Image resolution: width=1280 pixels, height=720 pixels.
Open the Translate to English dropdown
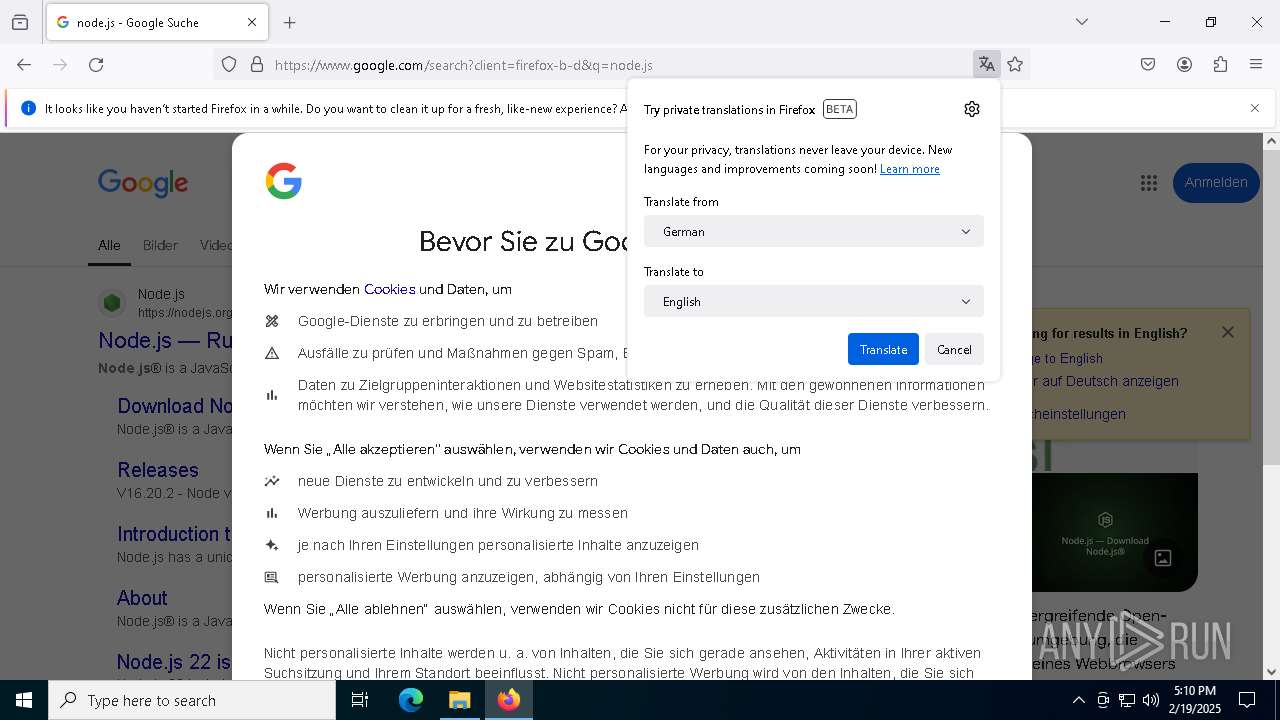[x=814, y=301]
